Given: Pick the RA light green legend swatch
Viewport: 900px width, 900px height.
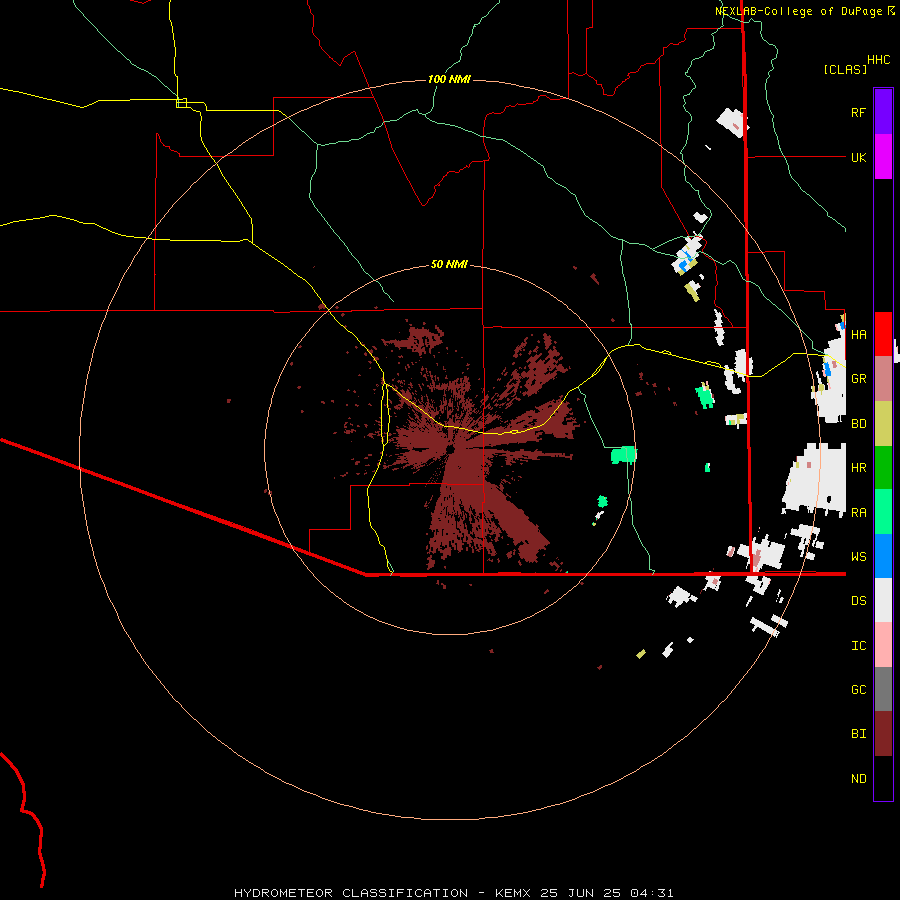Looking at the screenshot, I should click(883, 512).
